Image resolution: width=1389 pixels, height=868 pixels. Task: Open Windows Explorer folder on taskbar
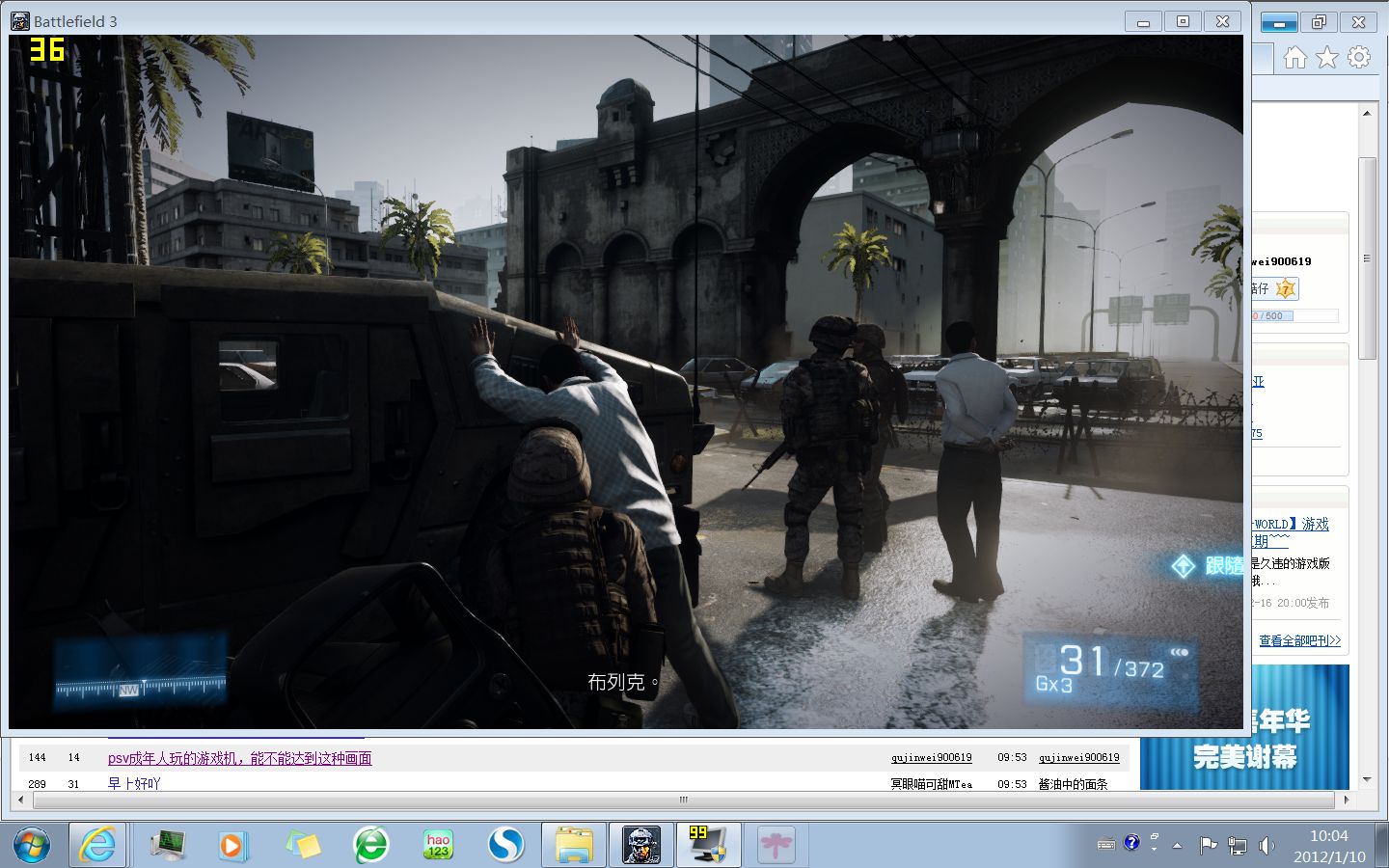point(574,845)
